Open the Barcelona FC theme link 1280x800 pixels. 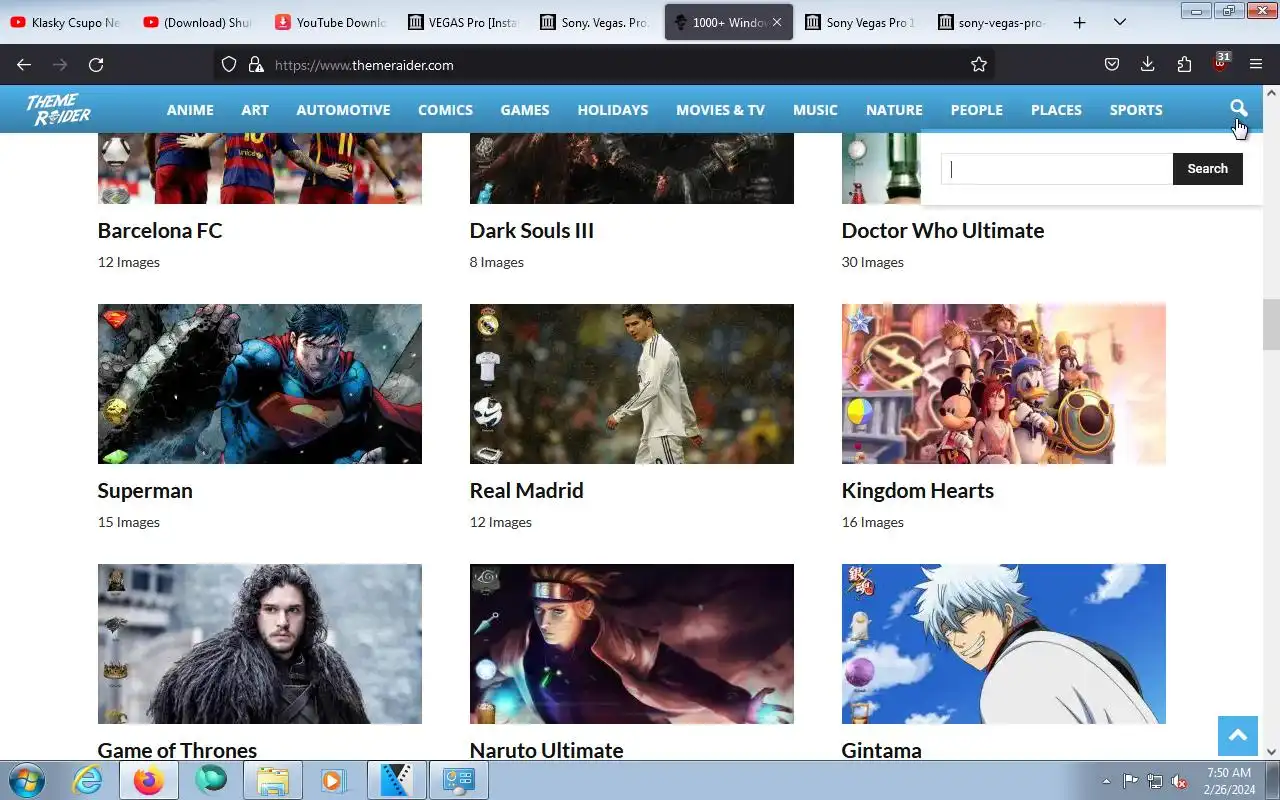(160, 230)
